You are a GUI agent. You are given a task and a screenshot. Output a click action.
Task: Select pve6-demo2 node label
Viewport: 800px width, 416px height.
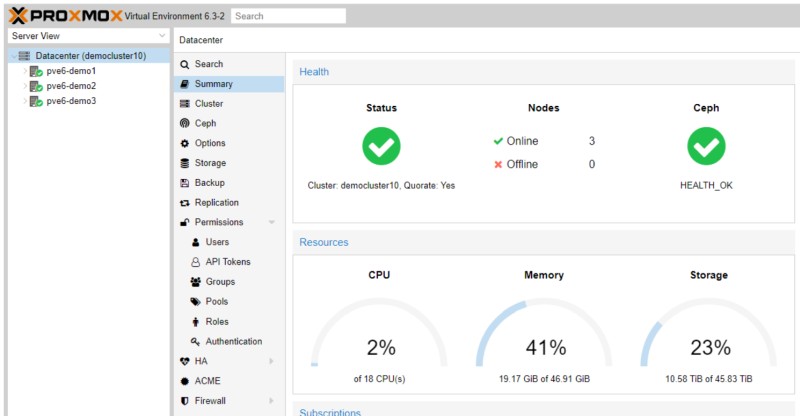coord(71,86)
